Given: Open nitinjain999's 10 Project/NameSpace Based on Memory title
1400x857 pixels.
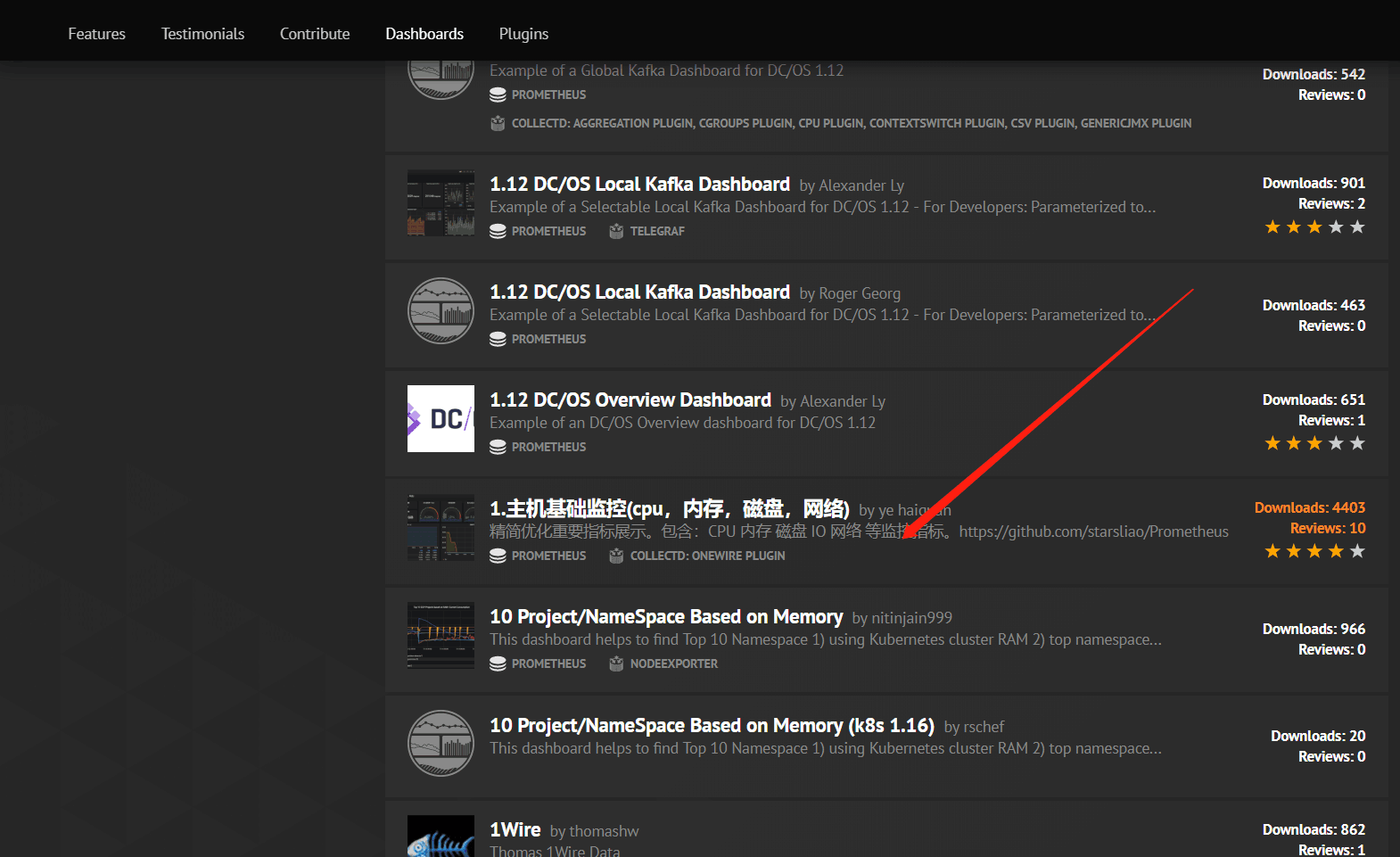Looking at the screenshot, I should point(666,616).
